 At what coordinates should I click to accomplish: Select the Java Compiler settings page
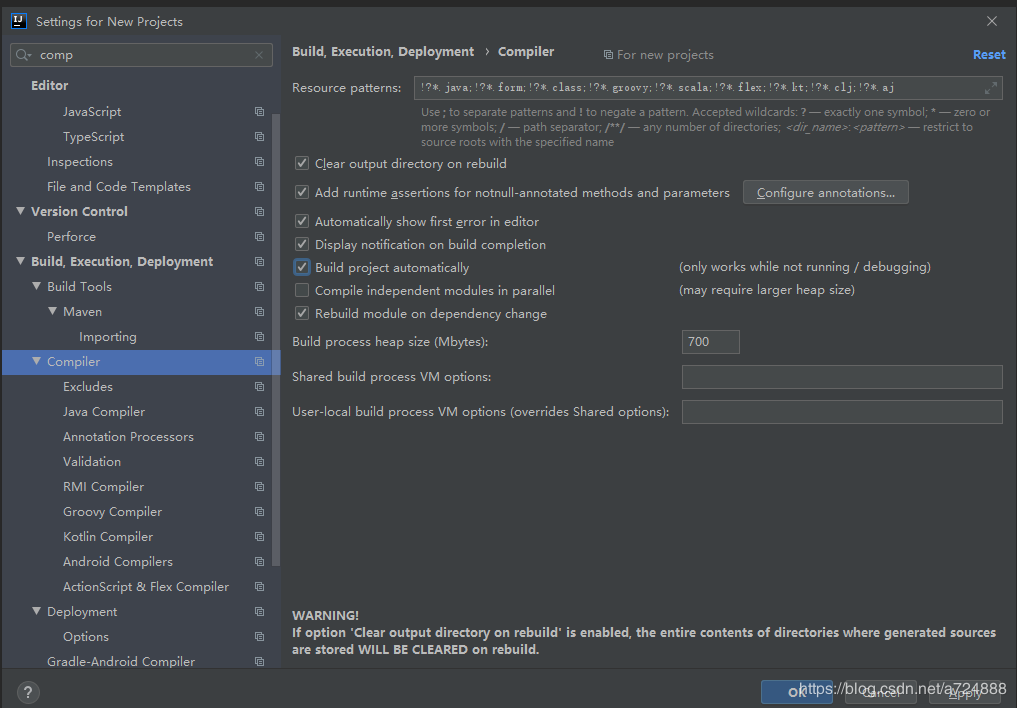(104, 412)
